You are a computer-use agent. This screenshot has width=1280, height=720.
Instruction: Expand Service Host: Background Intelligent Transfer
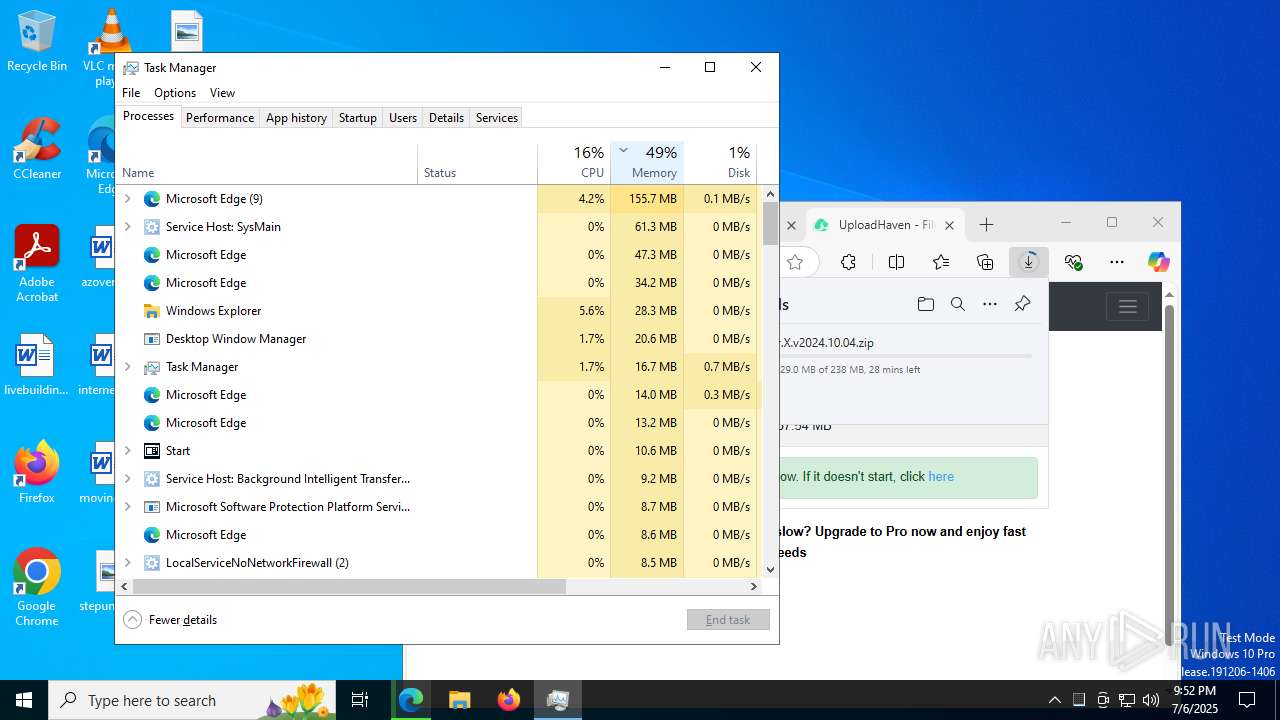pos(127,479)
